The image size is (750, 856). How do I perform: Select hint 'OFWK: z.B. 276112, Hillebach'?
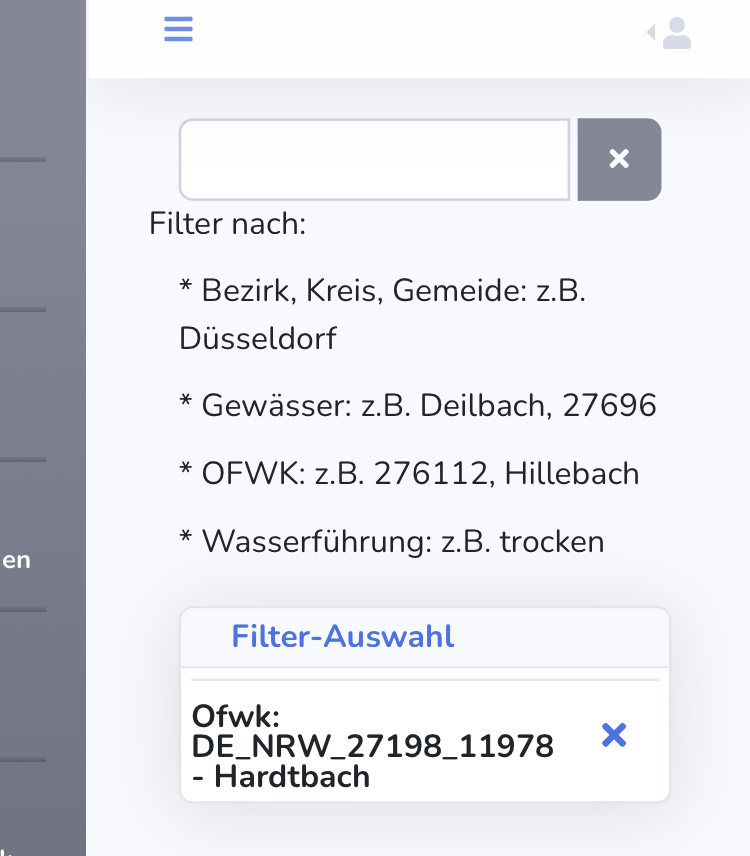409,473
